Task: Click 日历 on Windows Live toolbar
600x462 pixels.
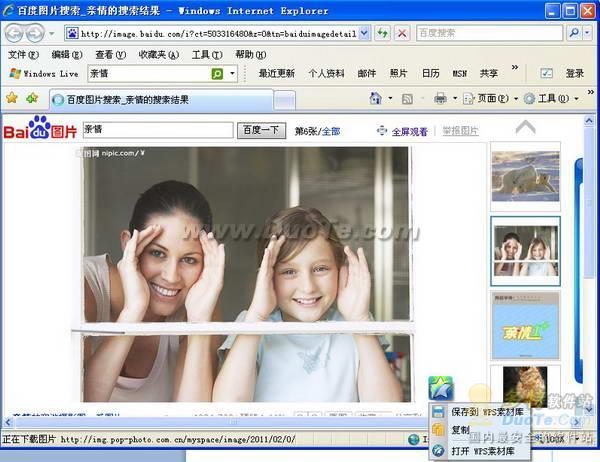Action: pyautogui.click(x=430, y=73)
